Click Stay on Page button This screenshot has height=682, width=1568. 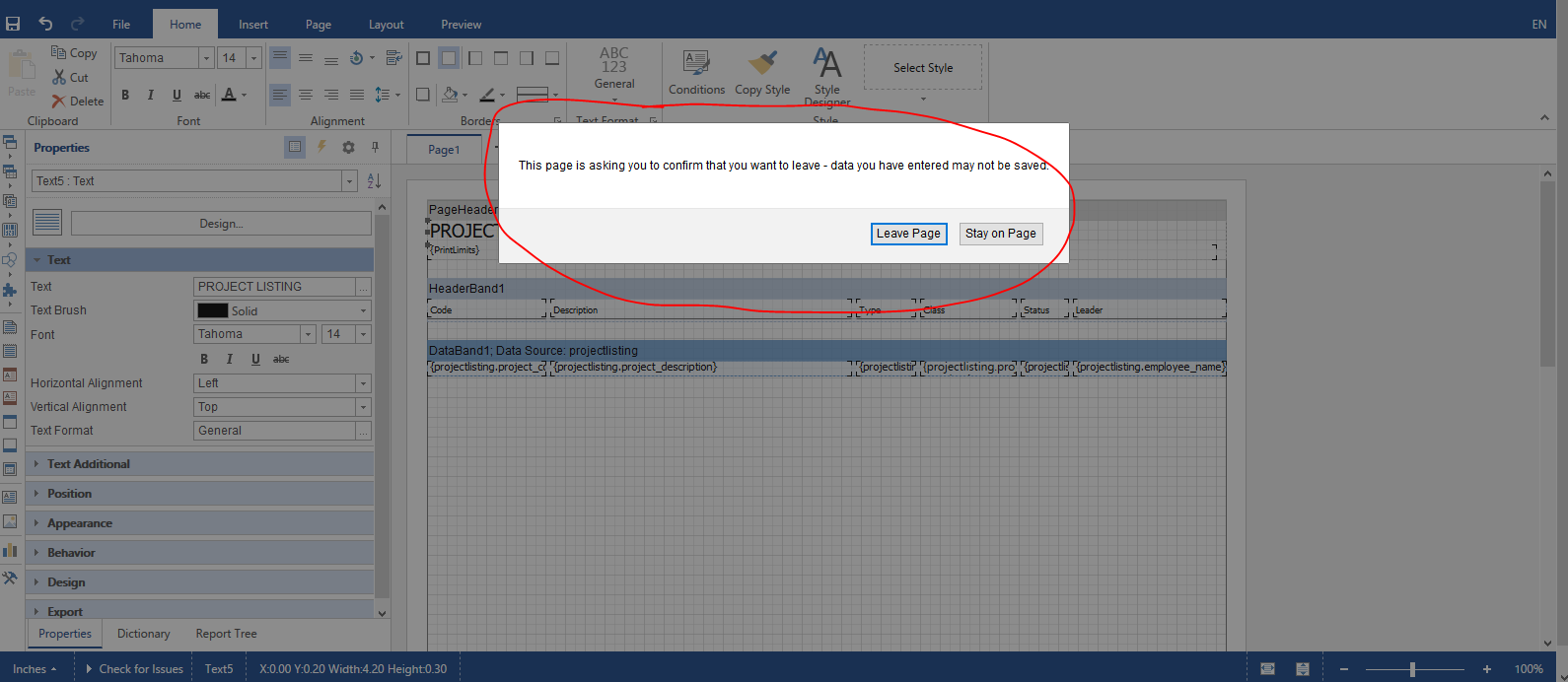click(x=1000, y=234)
